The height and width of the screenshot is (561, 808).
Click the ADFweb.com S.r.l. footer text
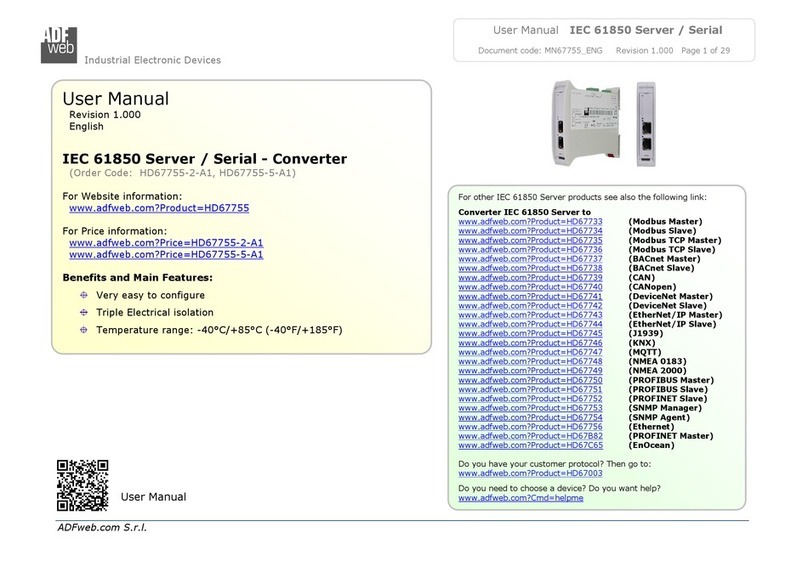click(102, 528)
